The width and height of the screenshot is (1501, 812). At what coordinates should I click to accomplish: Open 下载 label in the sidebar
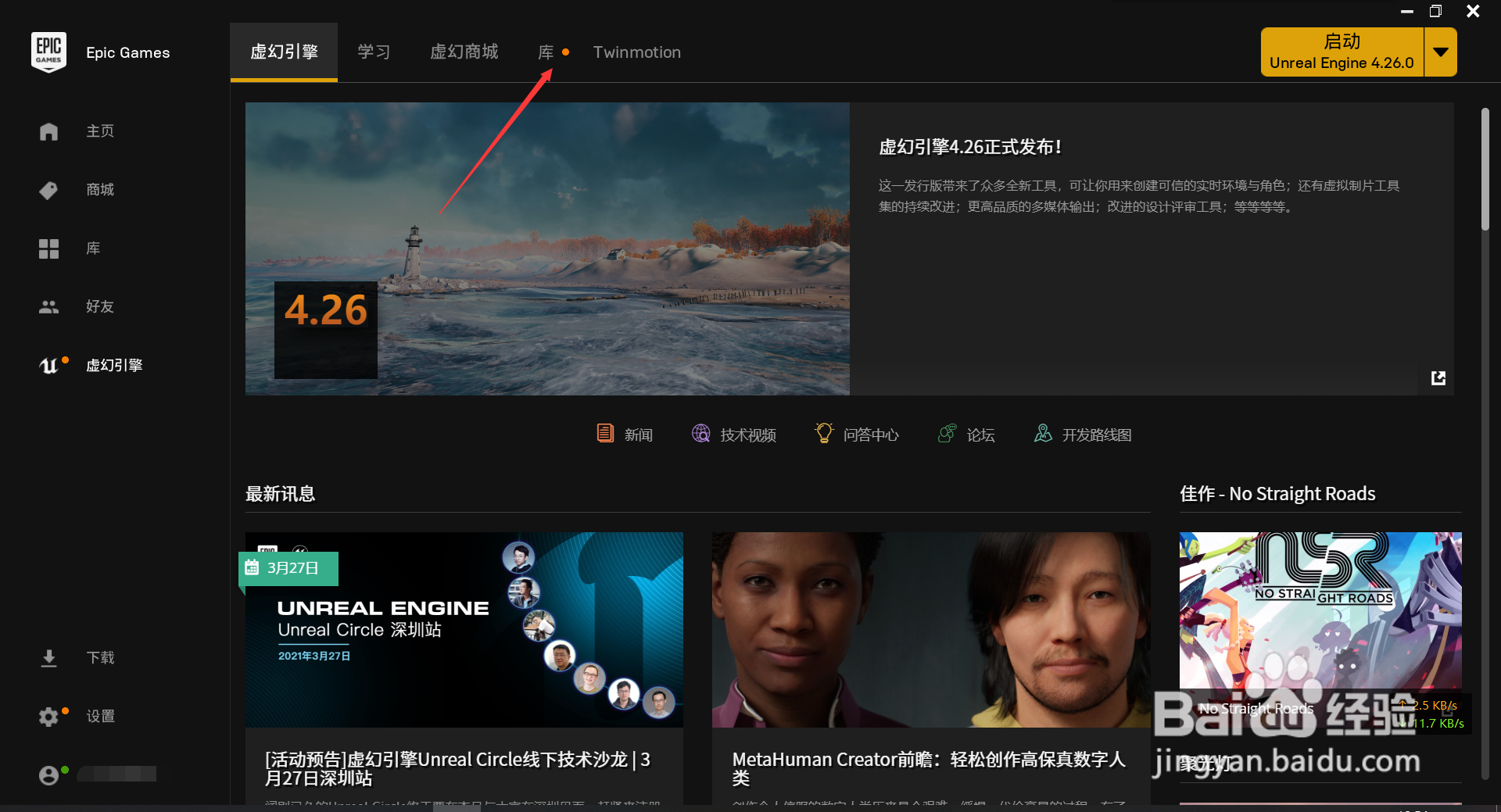point(100,658)
